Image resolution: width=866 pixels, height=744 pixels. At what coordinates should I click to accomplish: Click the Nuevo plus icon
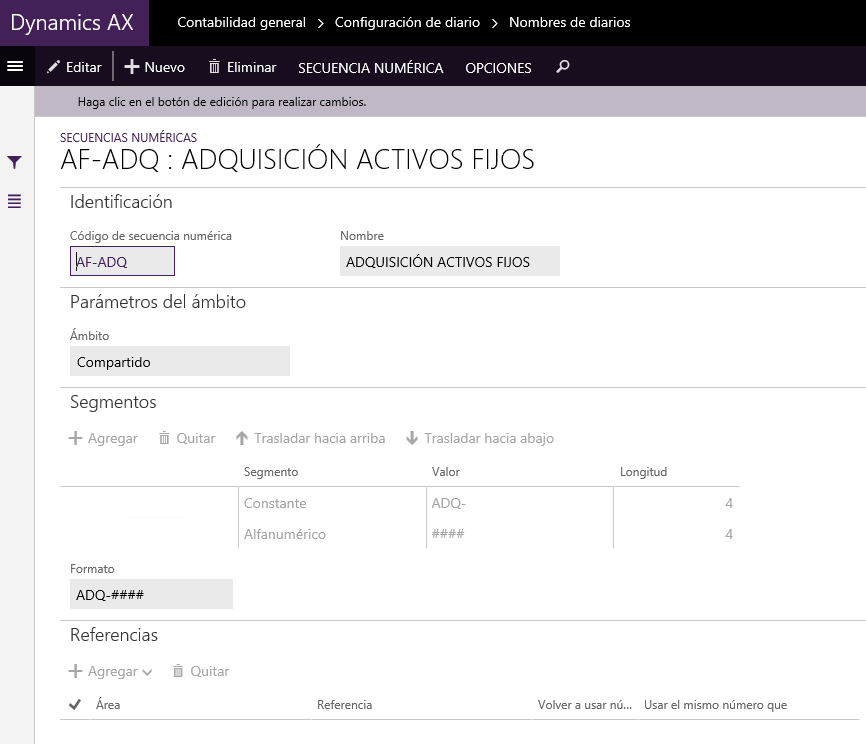click(131, 67)
